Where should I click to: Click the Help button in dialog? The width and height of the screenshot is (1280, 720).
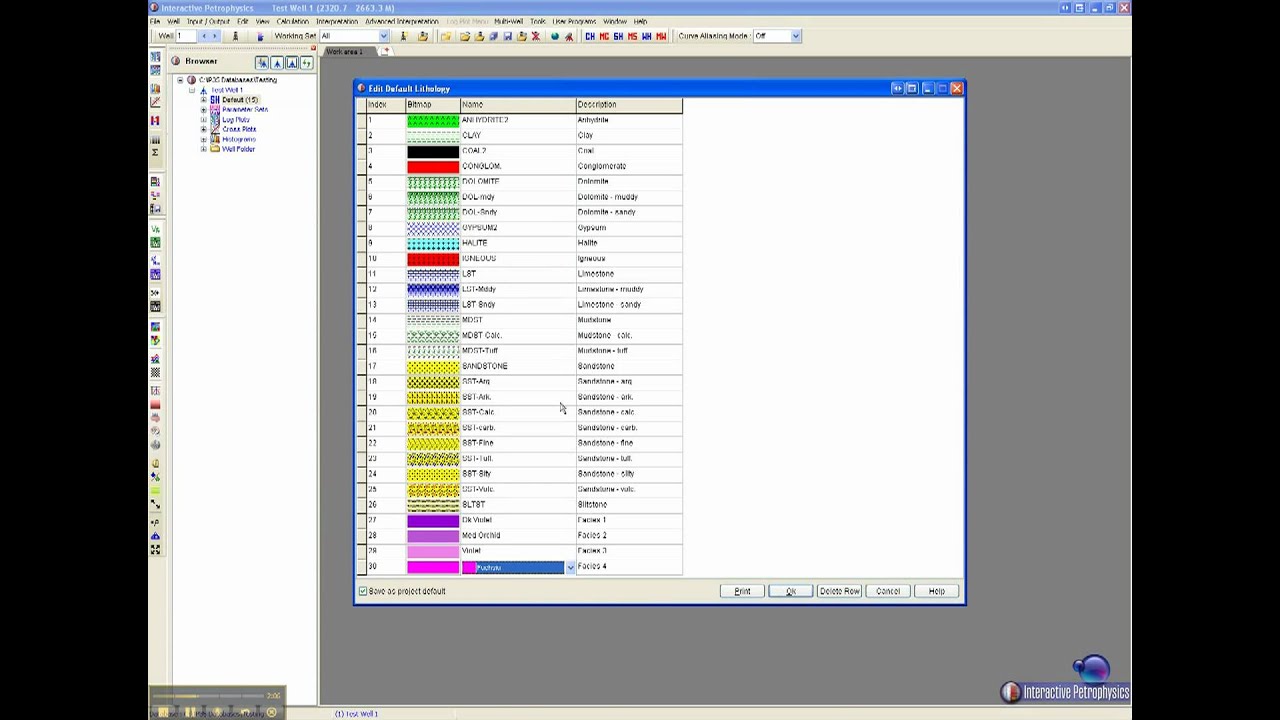(x=936, y=591)
